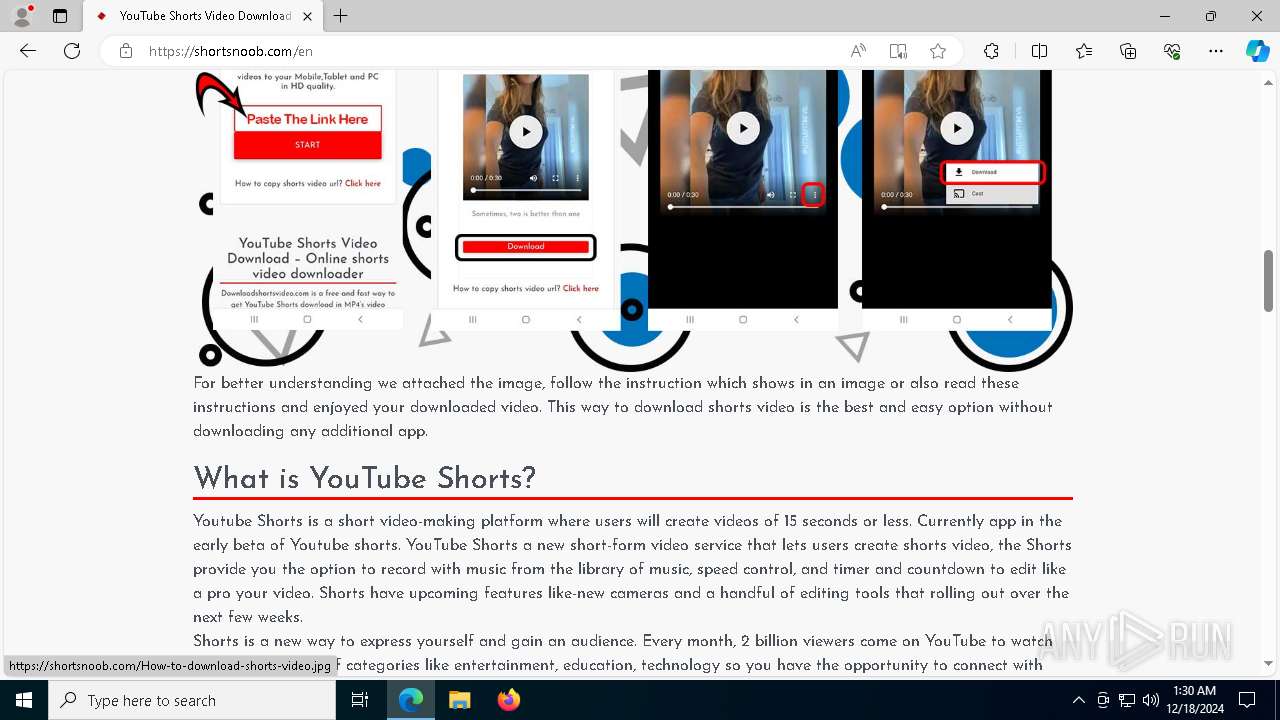Click the taskbar search box
Screen dimensions: 1280x720
(192, 700)
